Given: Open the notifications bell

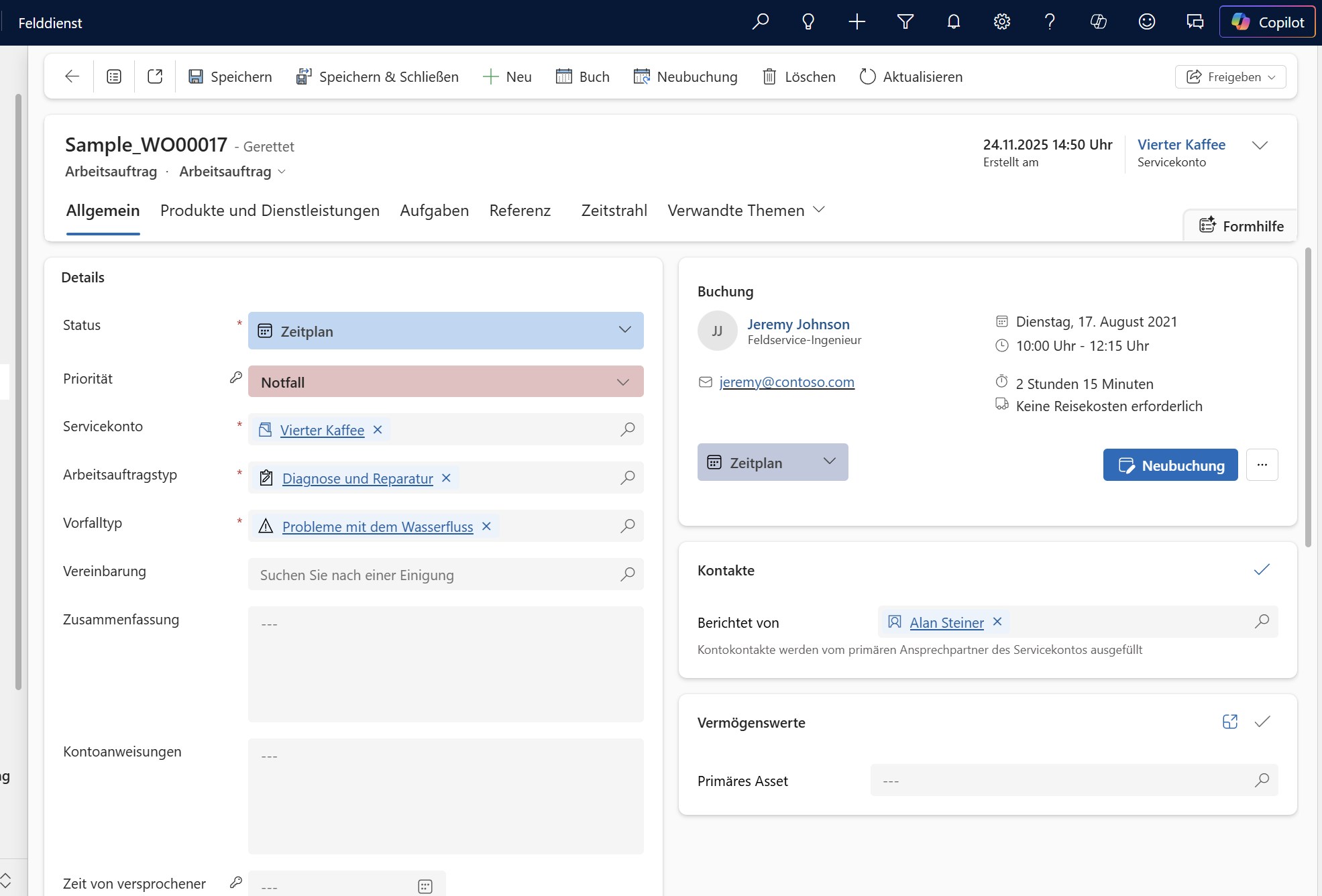Looking at the screenshot, I should (953, 22).
